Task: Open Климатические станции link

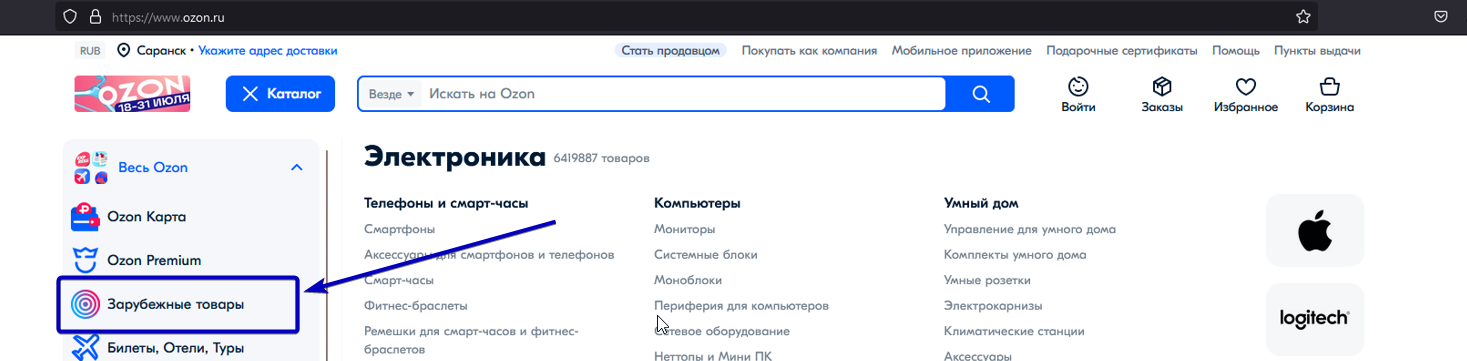Action: [1014, 331]
